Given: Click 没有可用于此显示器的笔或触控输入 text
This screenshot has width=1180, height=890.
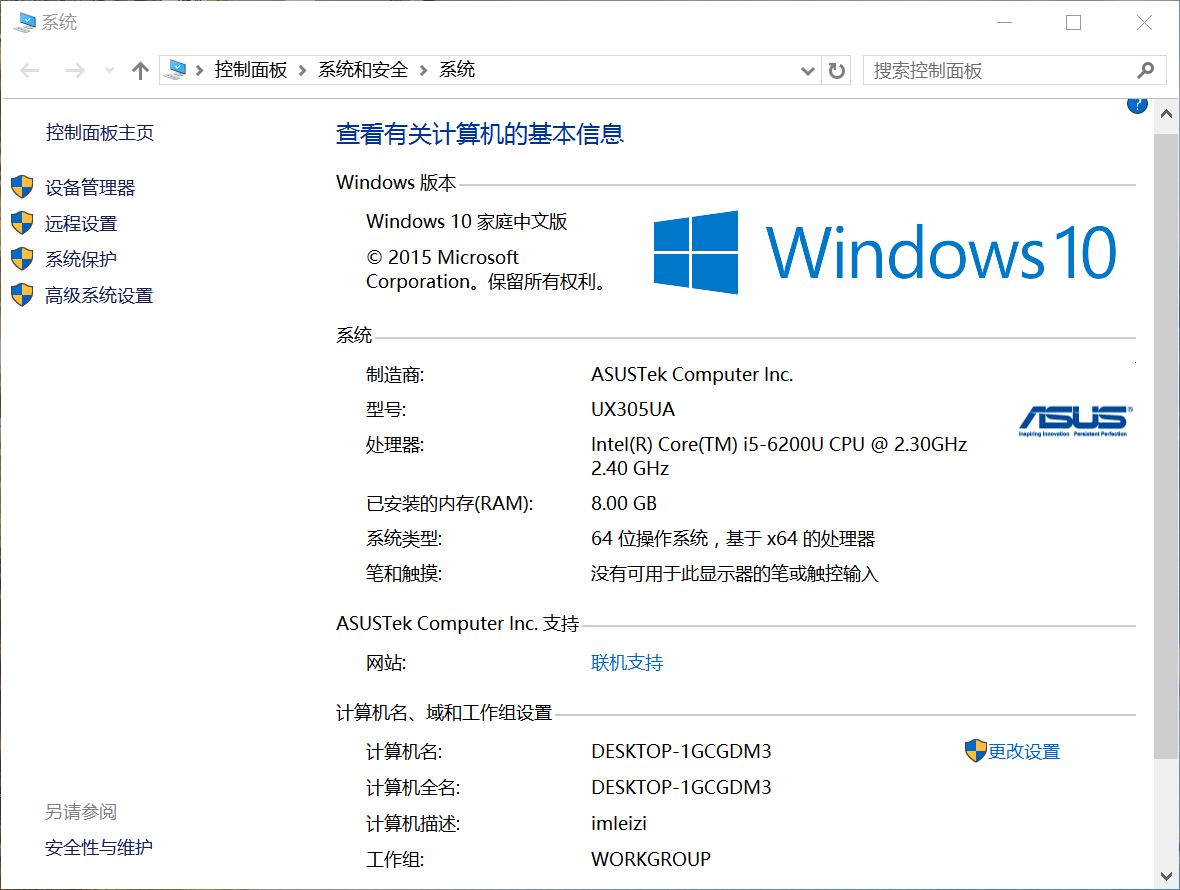Looking at the screenshot, I should [x=734, y=574].
